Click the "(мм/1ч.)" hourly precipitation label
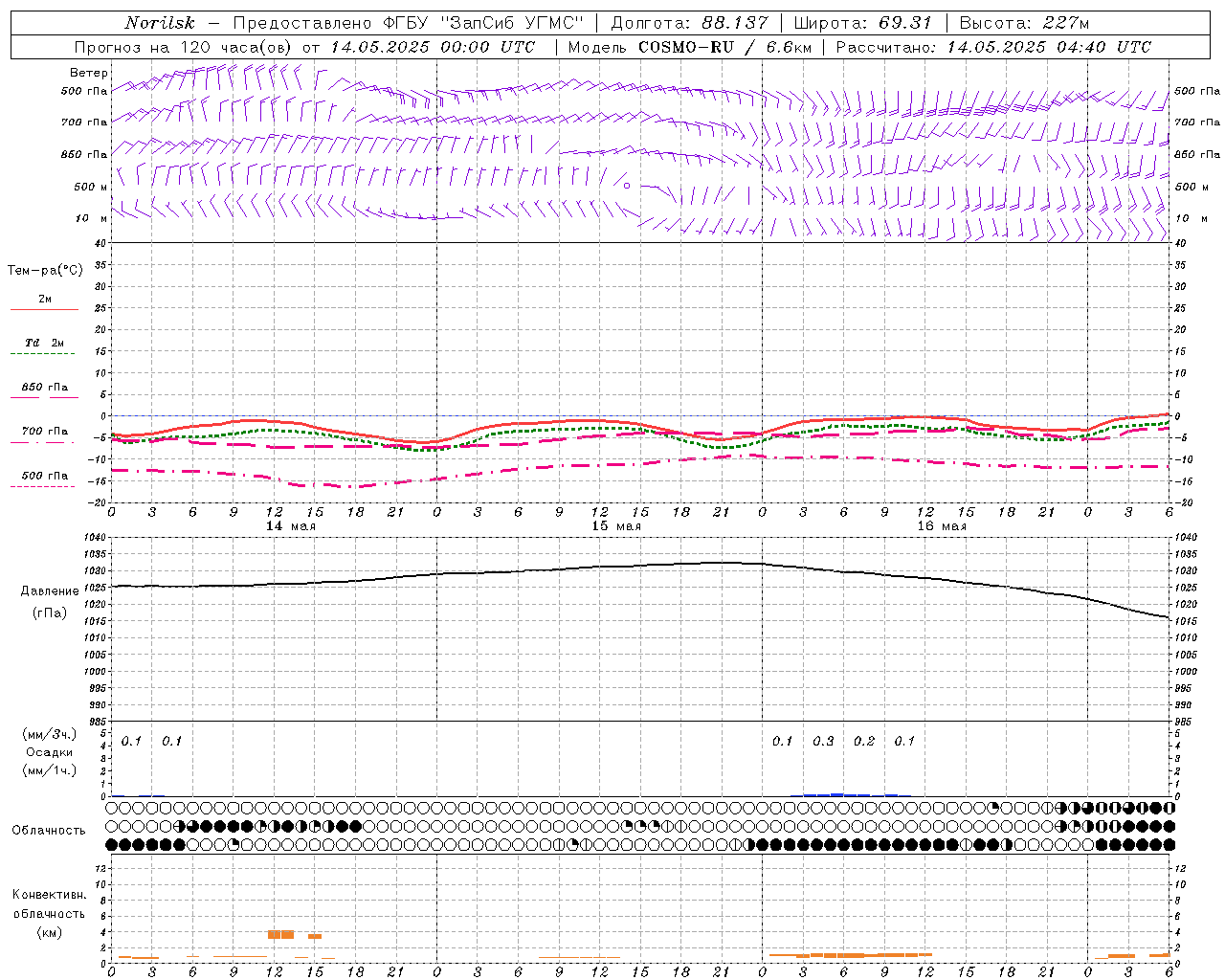 [x=50, y=770]
